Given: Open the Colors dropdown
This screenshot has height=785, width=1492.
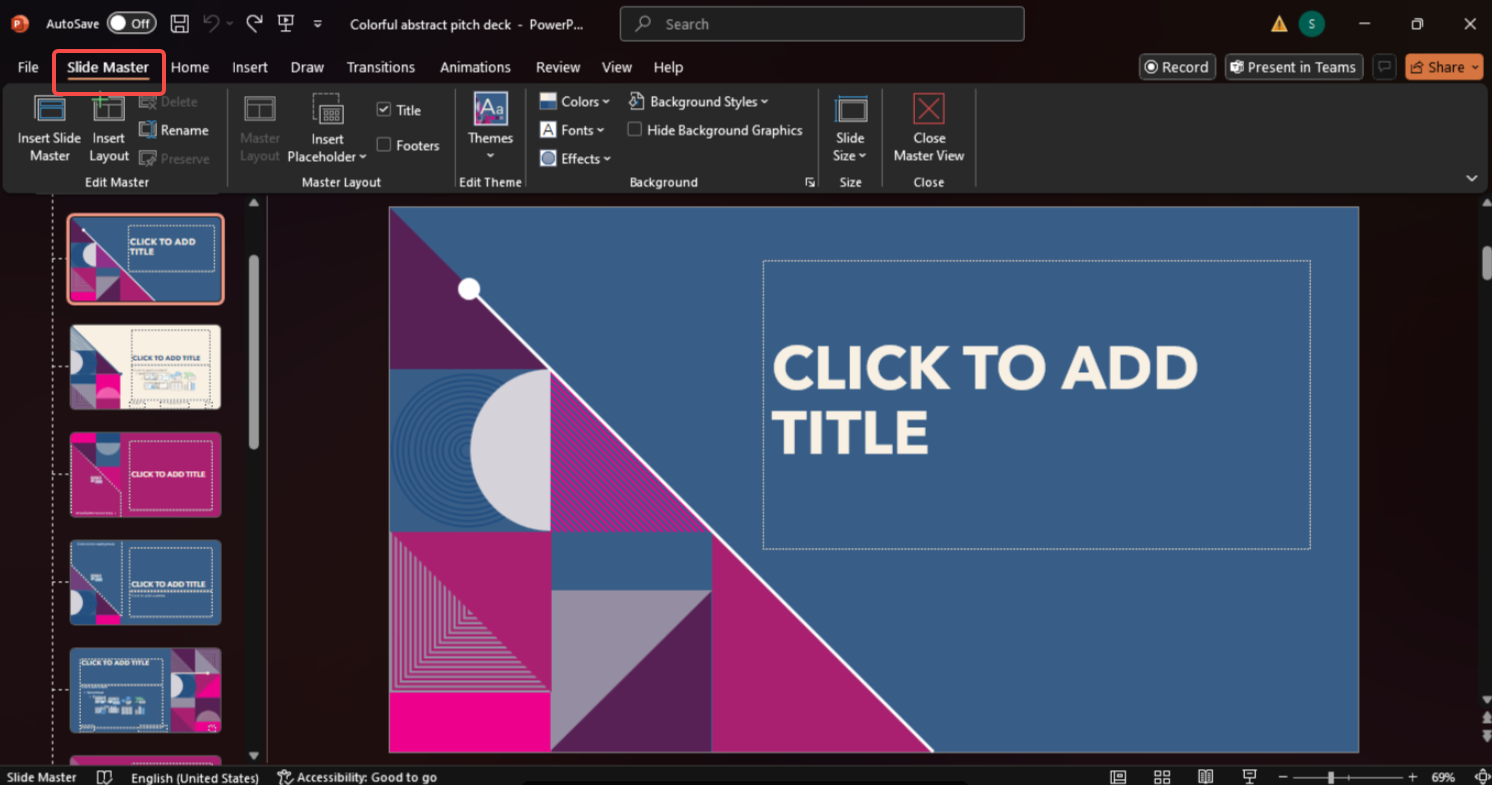Looking at the screenshot, I should [x=575, y=101].
